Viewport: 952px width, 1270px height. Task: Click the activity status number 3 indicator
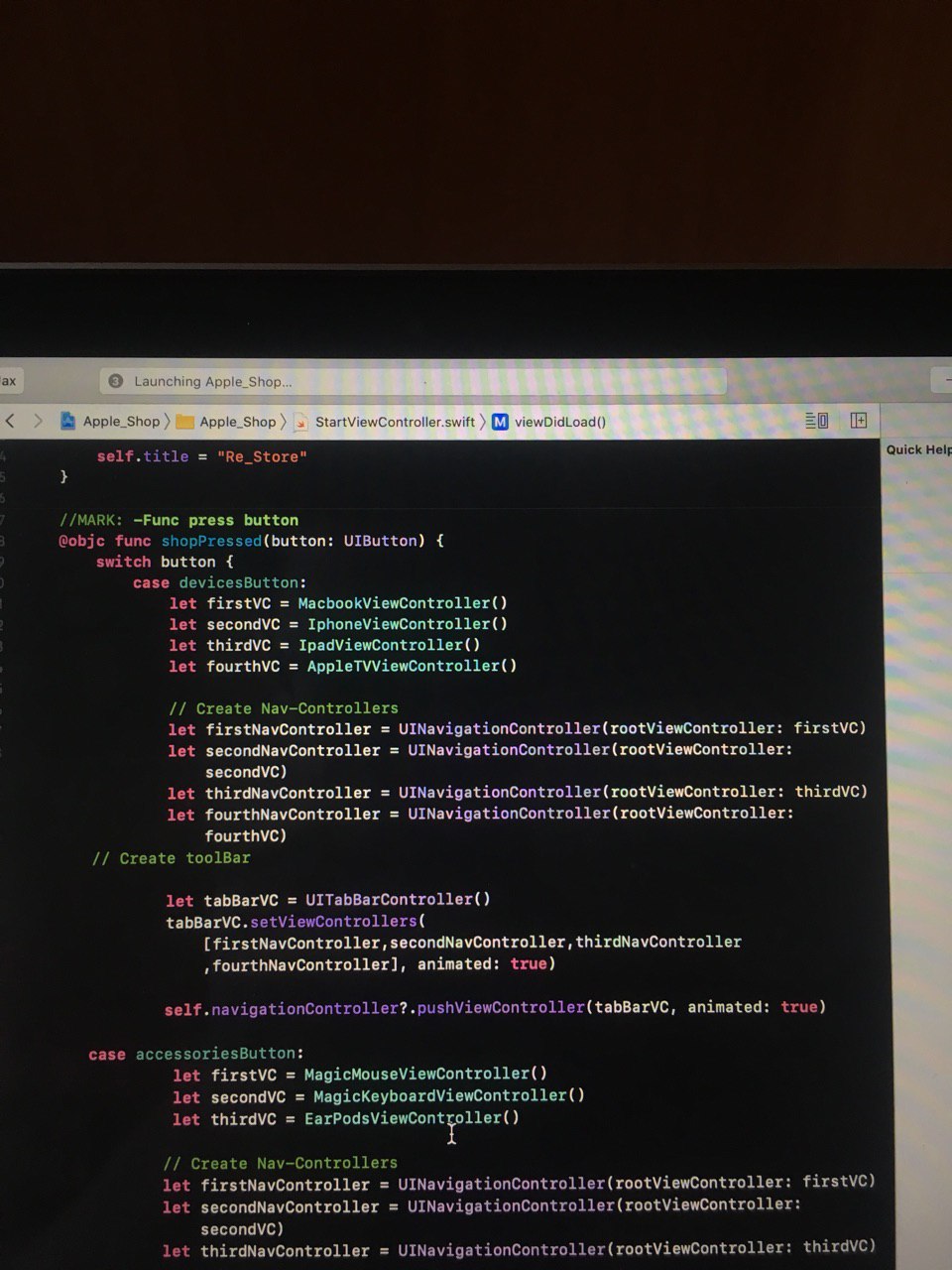(115, 381)
